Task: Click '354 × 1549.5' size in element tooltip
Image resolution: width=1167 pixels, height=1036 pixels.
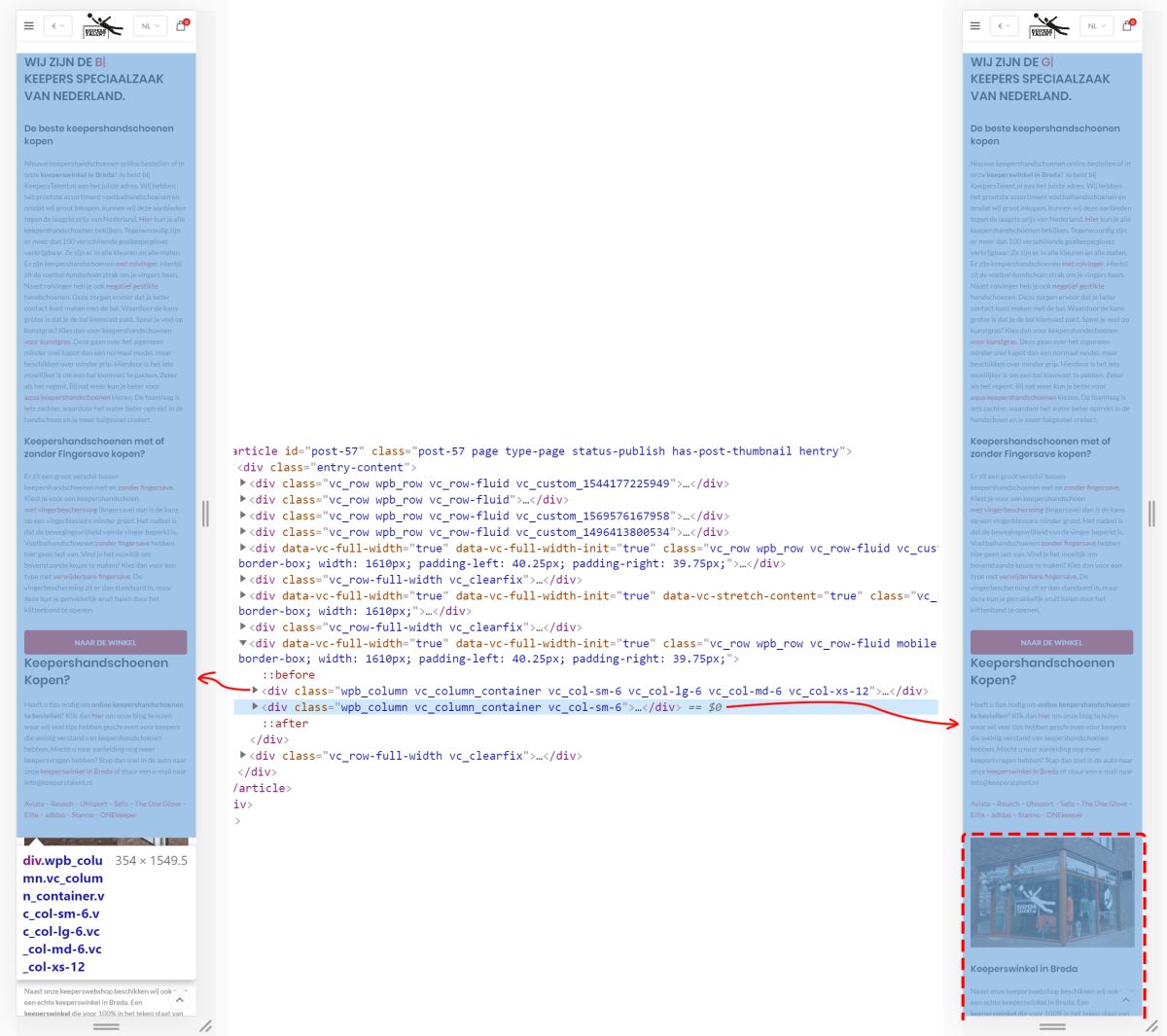Action: (x=151, y=861)
